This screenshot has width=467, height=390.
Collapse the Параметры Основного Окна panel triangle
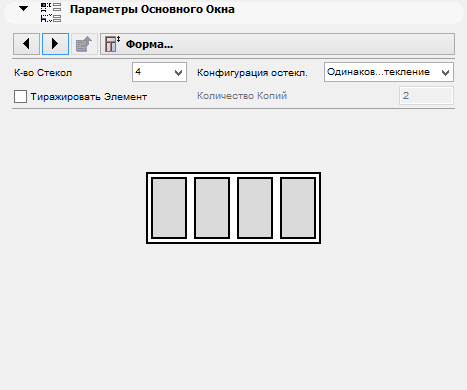pos(23,9)
